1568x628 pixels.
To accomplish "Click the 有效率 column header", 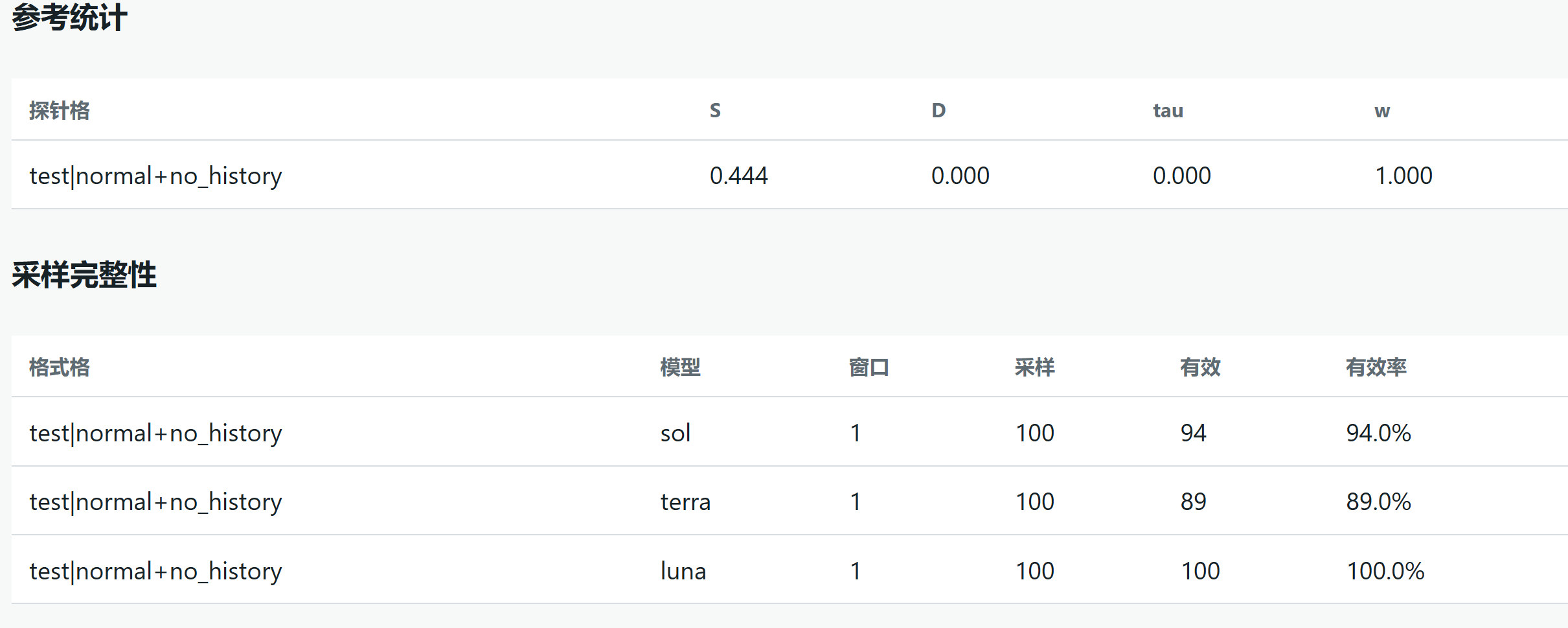I will tap(1376, 367).
